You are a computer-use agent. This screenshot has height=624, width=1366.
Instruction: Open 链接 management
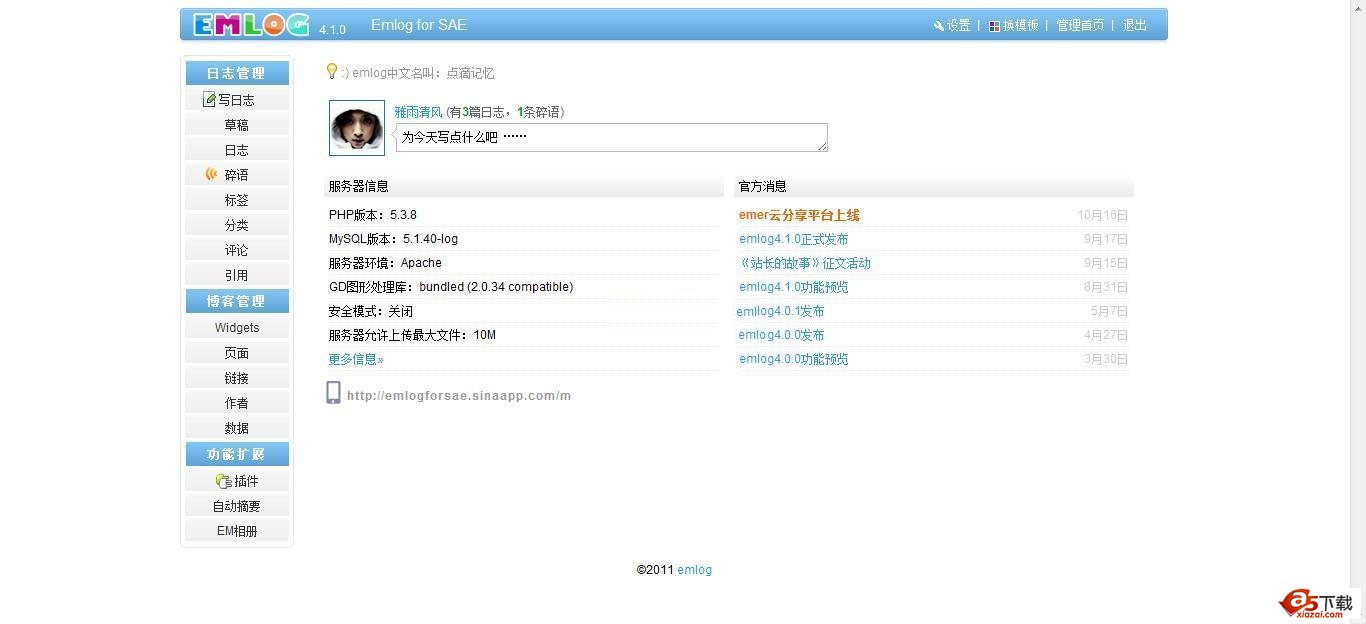pos(237,378)
